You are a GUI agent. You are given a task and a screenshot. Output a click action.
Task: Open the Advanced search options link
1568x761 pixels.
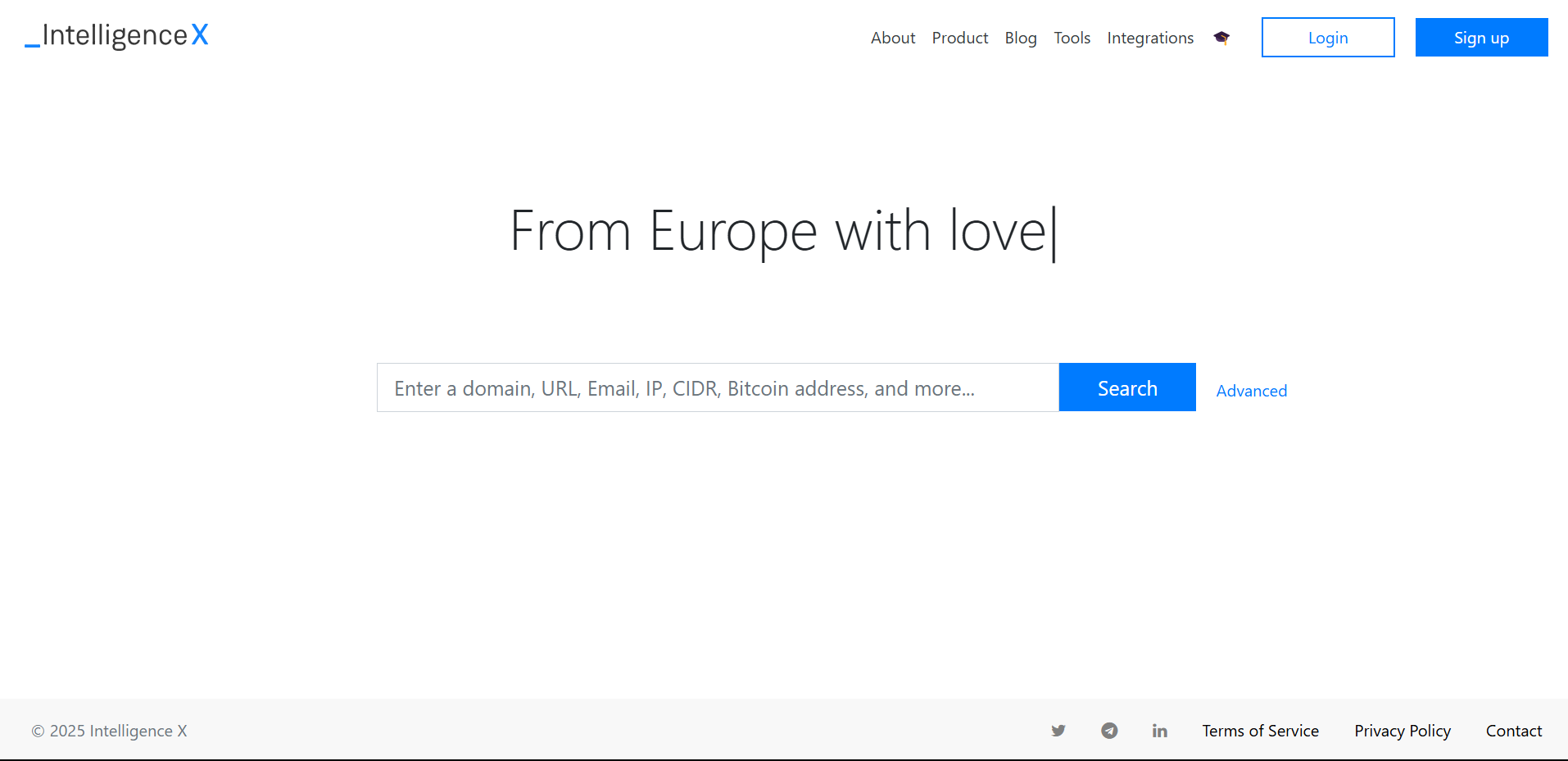[x=1251, y=391]
